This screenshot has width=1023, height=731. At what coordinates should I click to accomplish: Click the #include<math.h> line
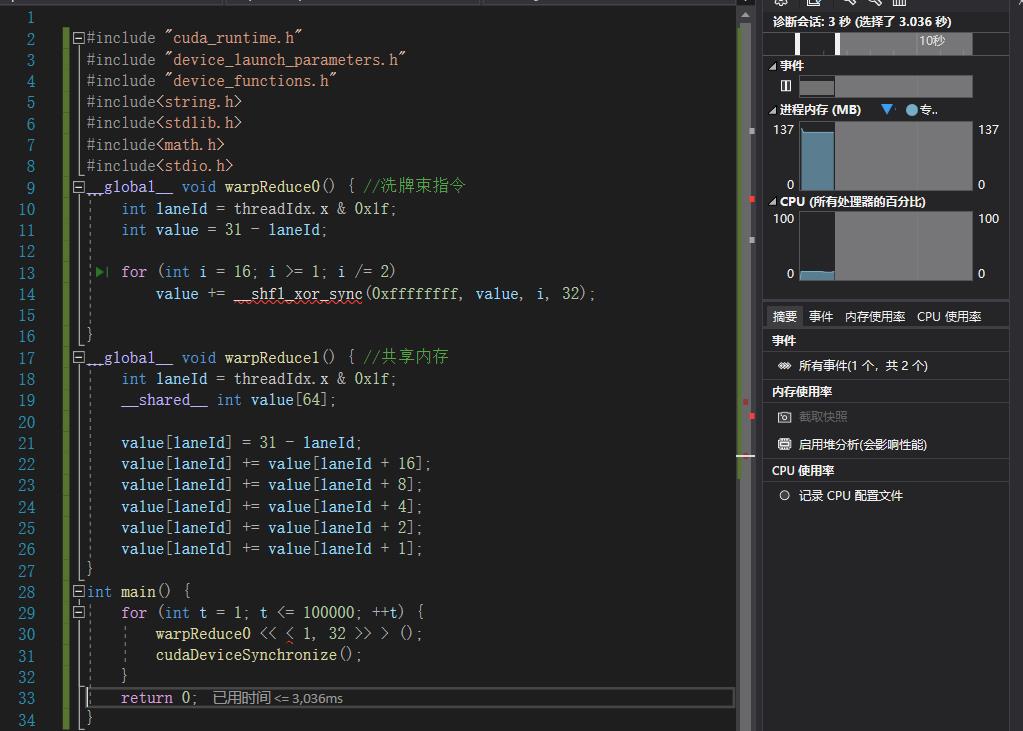coord(155,144)
